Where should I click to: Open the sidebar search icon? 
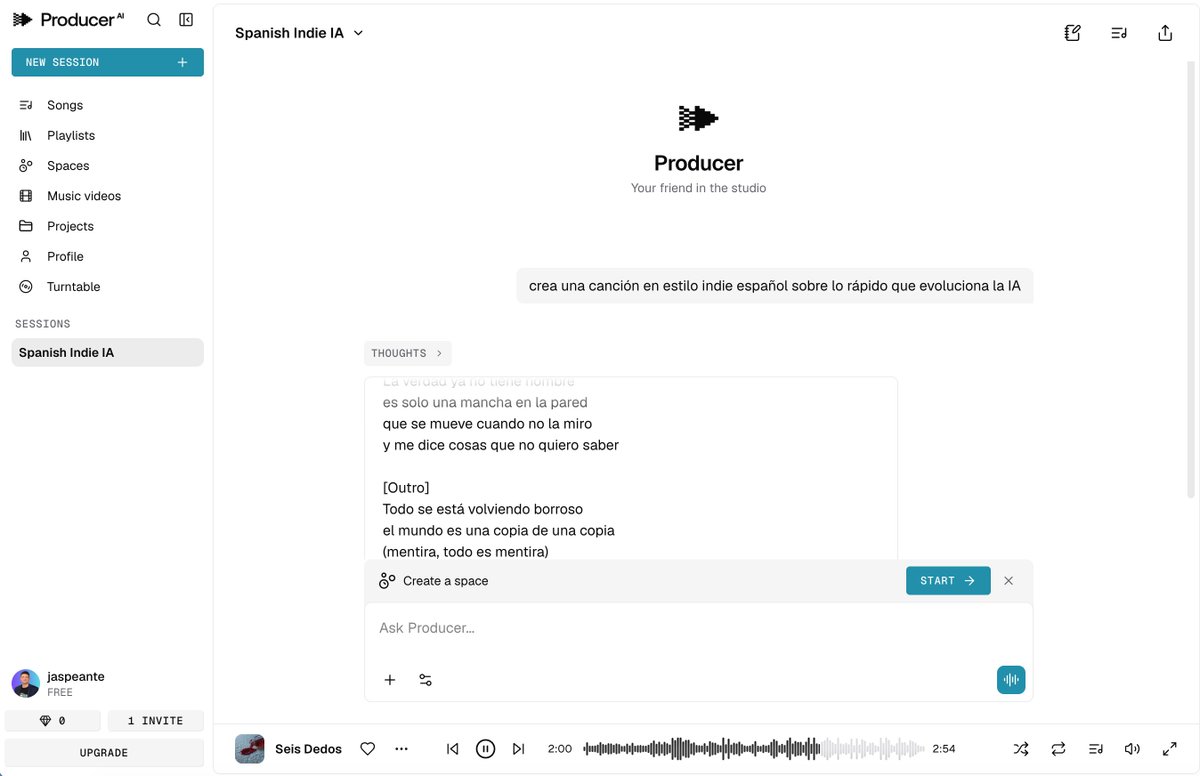pos(154,19)
